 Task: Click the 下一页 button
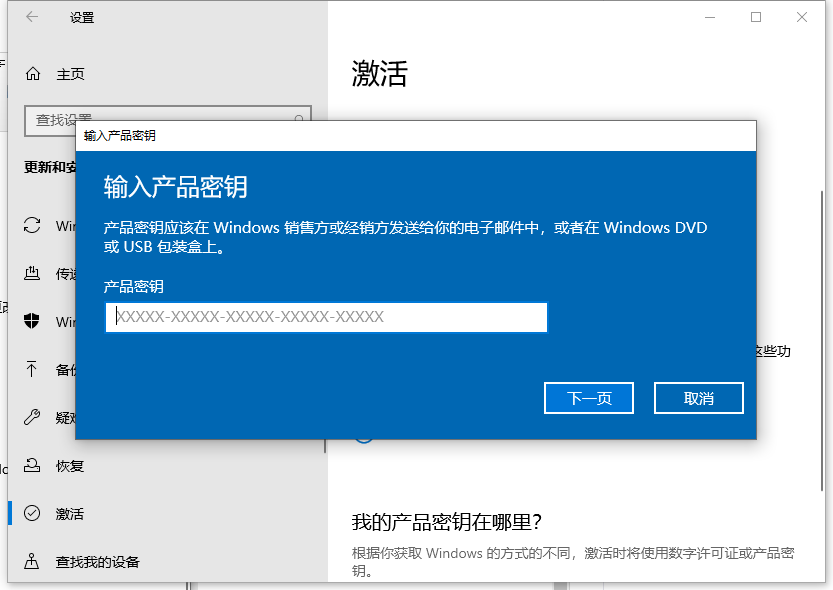coord(588,397)
